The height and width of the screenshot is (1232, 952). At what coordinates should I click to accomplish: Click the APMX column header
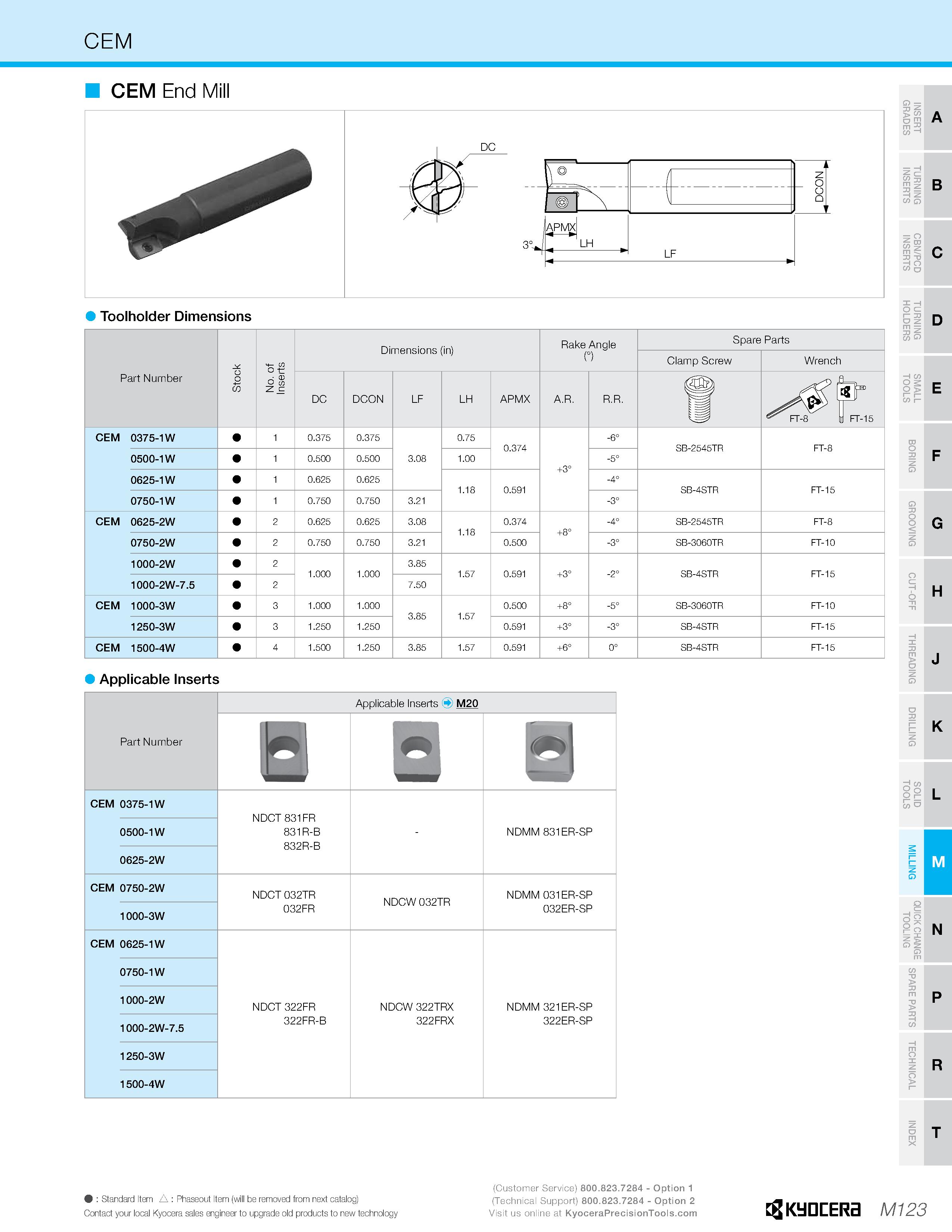tap(515, 399)
